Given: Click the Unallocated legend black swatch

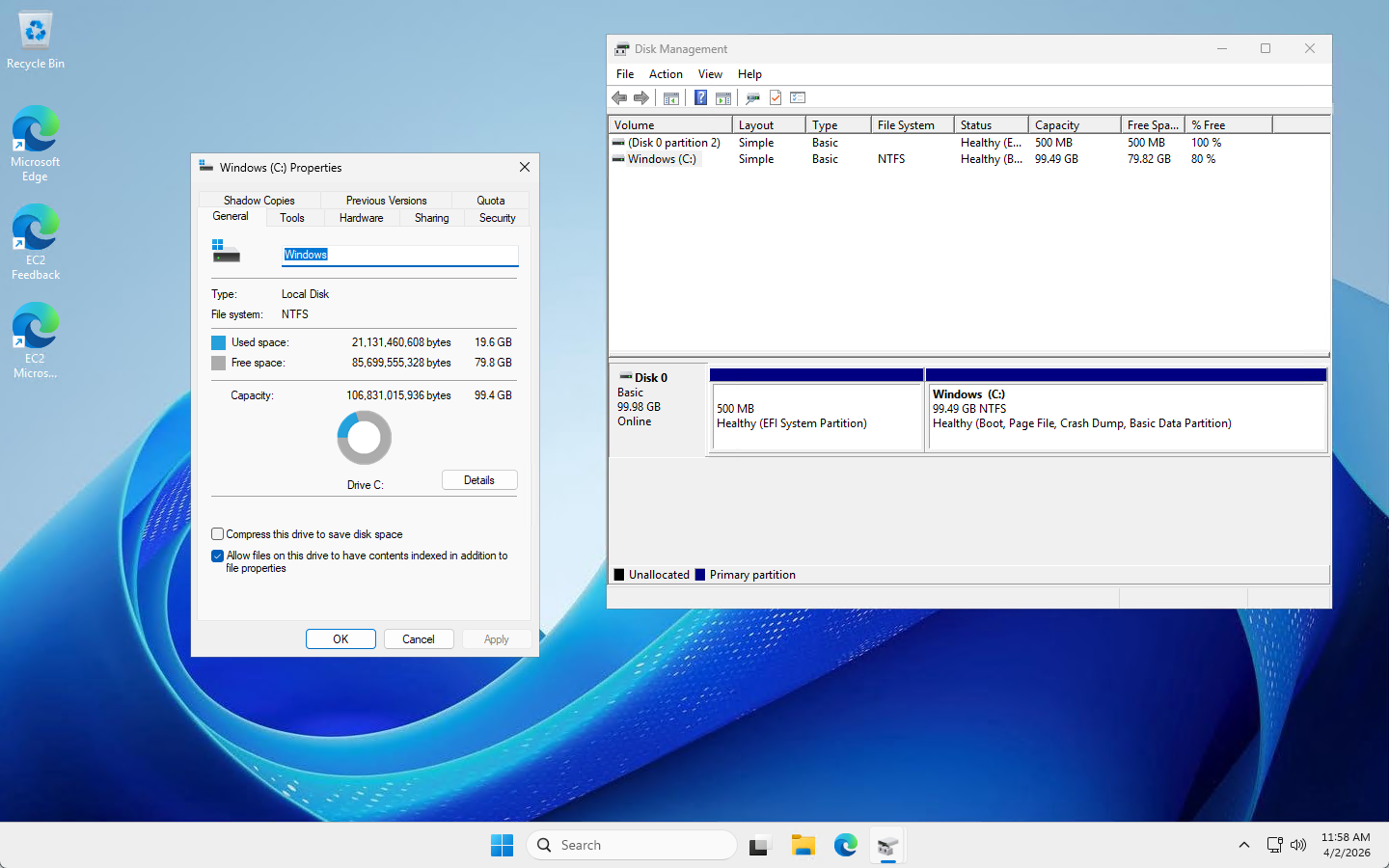Looking at the screenshot, I should click(x=619, y=575).
